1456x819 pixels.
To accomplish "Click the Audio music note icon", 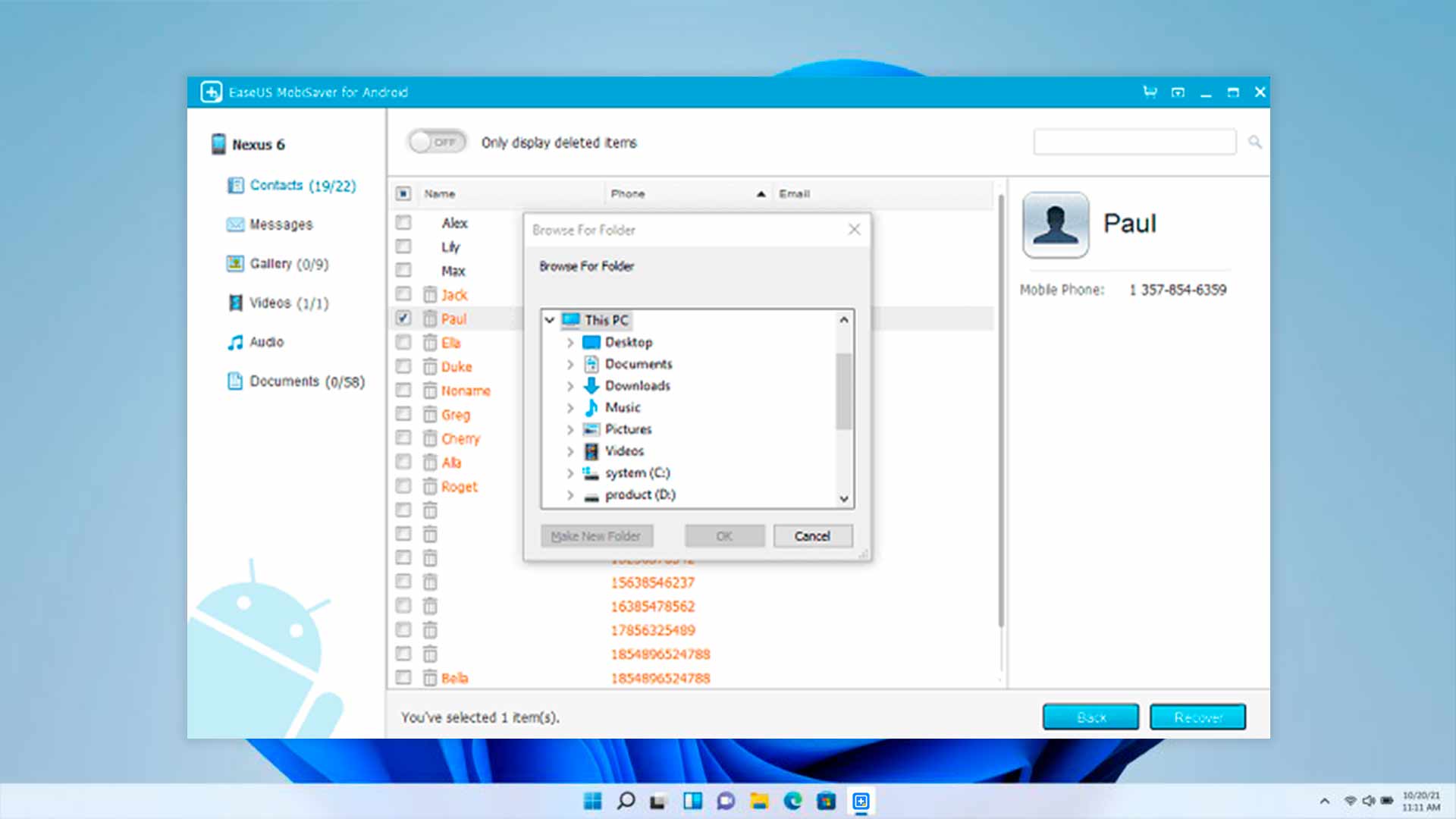I will tap(236, 342).
